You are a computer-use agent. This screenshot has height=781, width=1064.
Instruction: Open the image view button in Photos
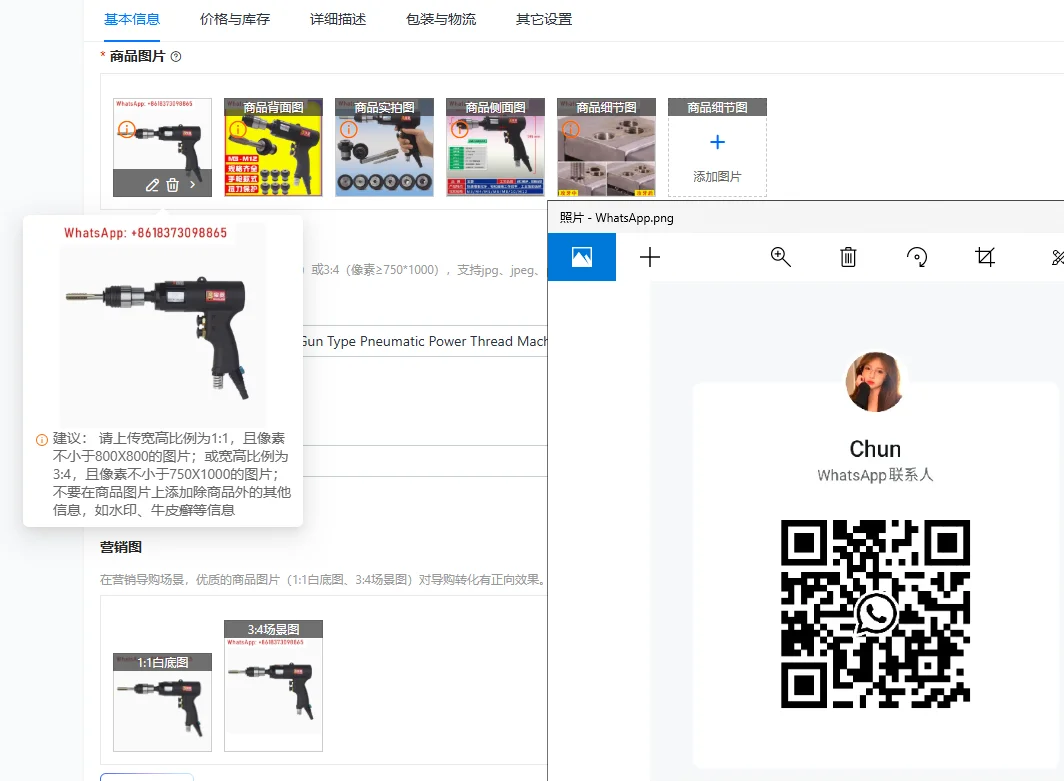(582, 257)
